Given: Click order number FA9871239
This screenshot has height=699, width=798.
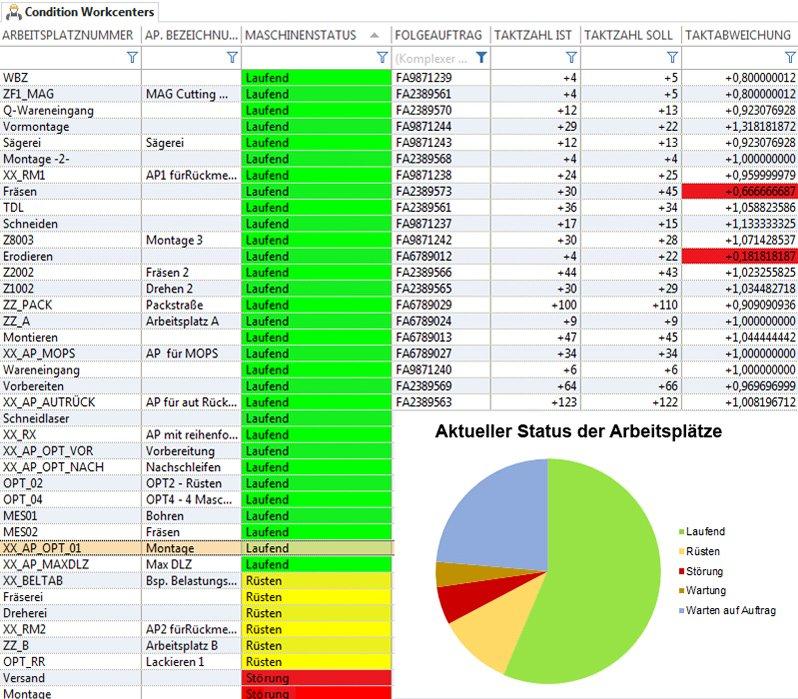Looking at the screenshot, I should coord(423,78).
